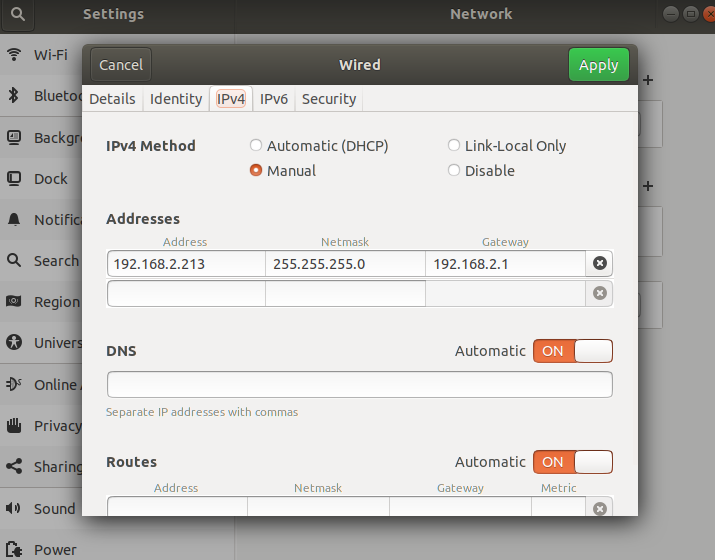715x560 pixels.
Task: Click lower plus icon in Network window
Action: (648, 186)
